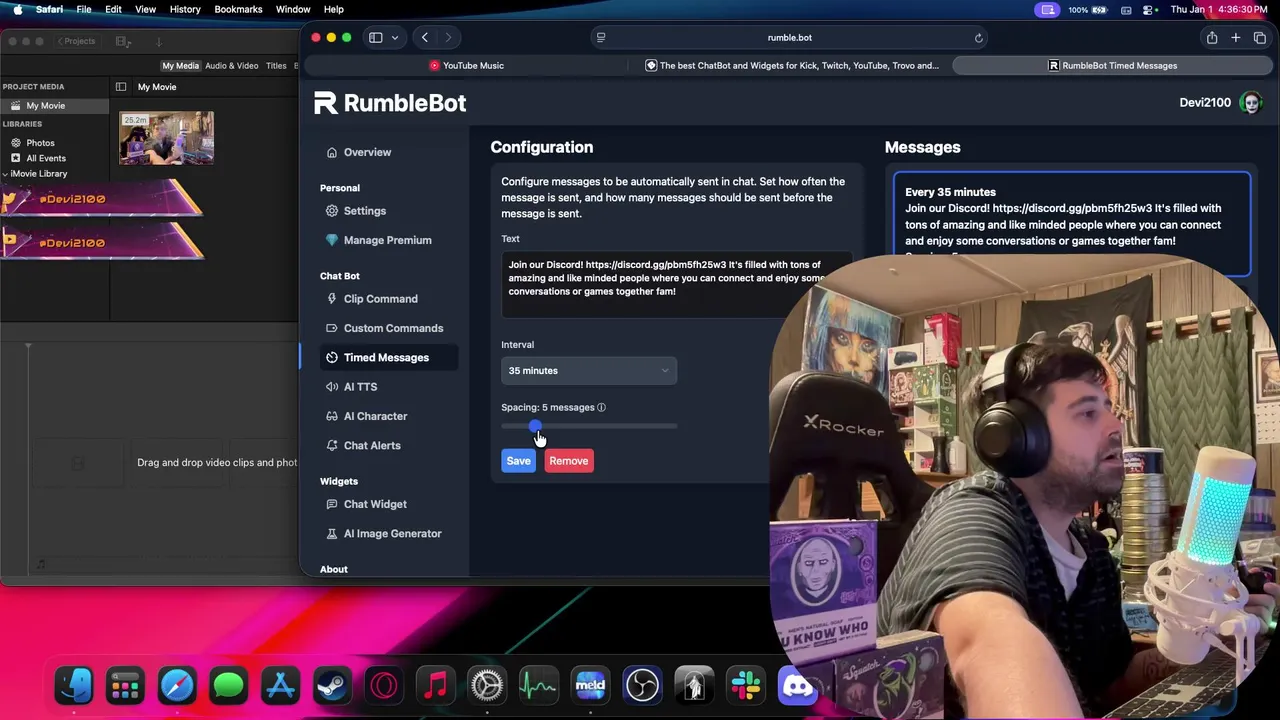Launch Opera browser from the Dock
Image resolution: width=1280 pixels, height=720 pixels.
coord(384,686)
